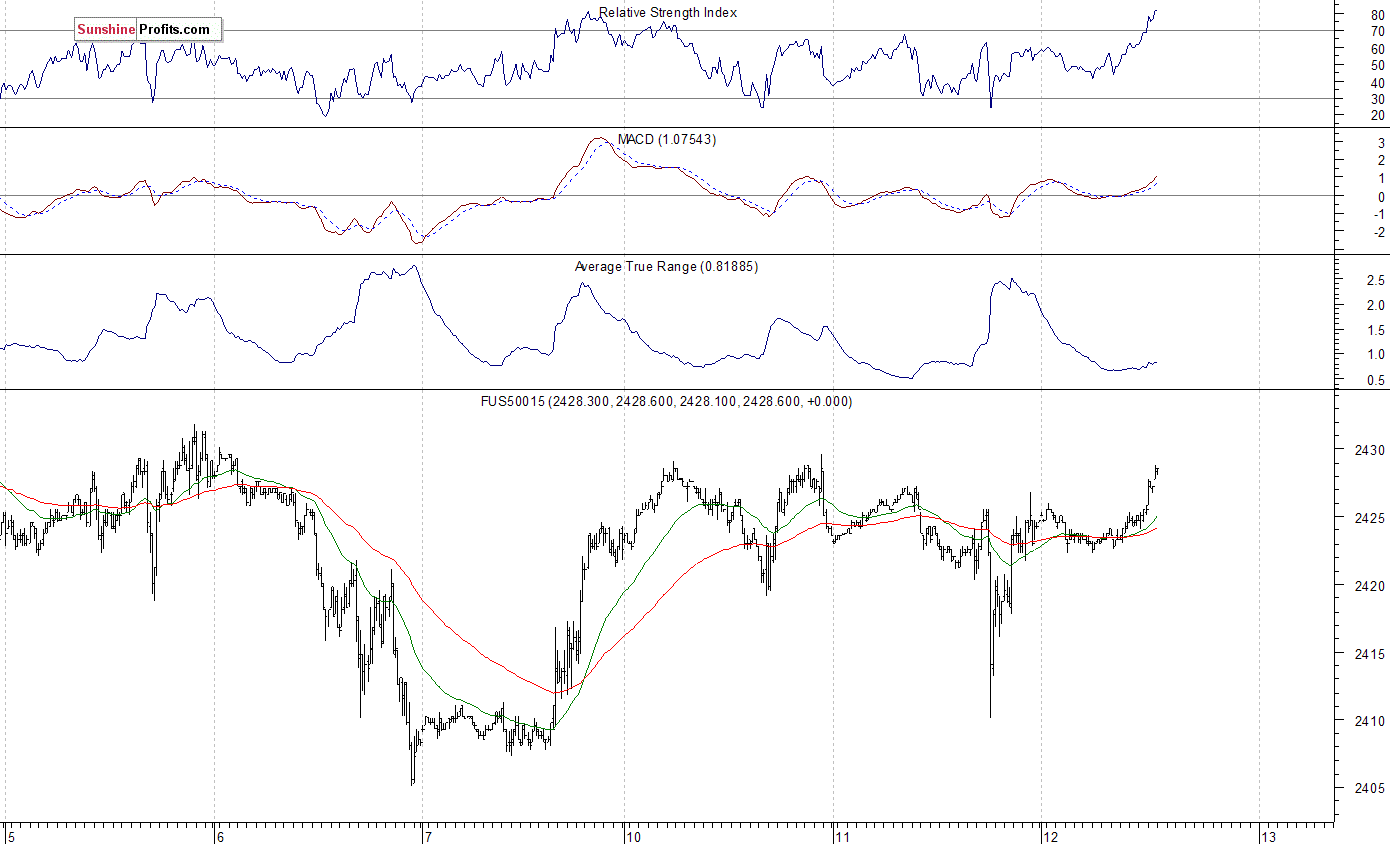The height and width of the screenshot is (844, 1390).
Task: Click the ATR axis value 0.5
Action: click(x=1376, y=380)
